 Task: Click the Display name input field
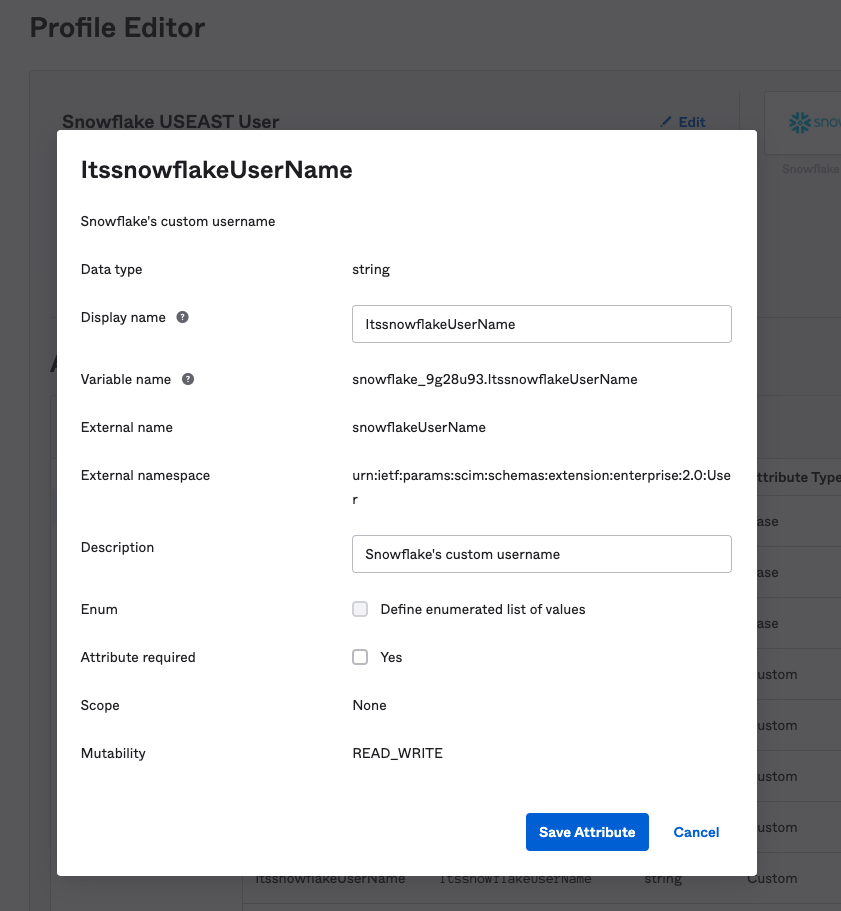click(x=542, y=324)
